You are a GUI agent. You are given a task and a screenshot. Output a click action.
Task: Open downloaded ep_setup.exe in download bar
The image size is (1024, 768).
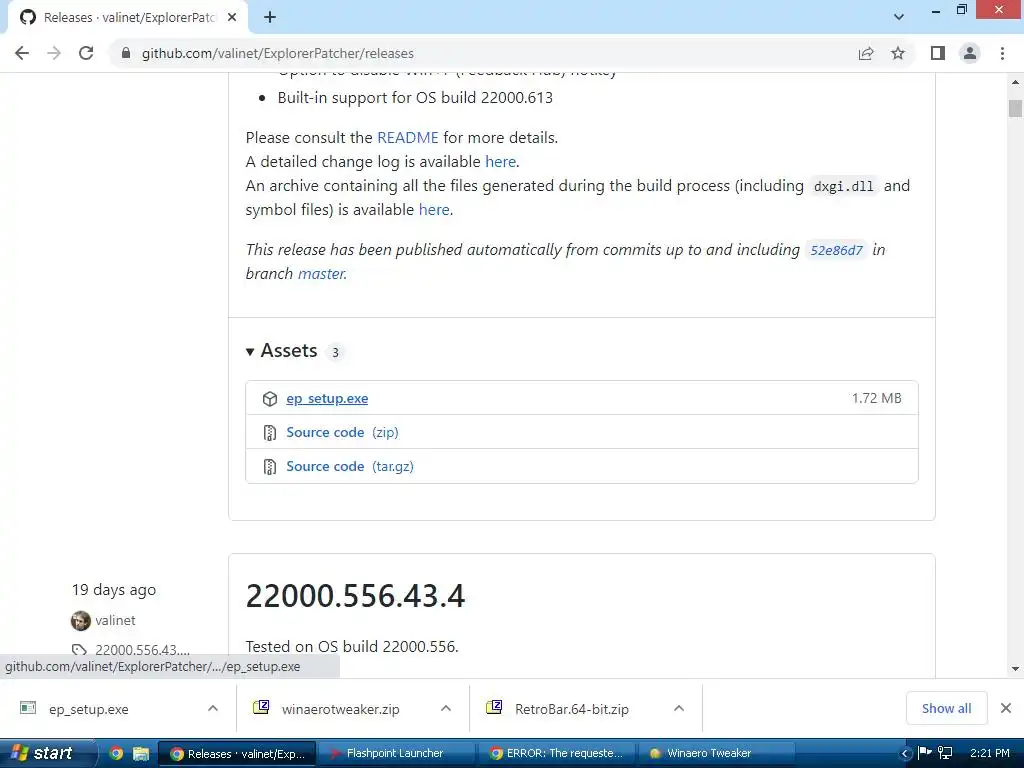tap(88, 709)
